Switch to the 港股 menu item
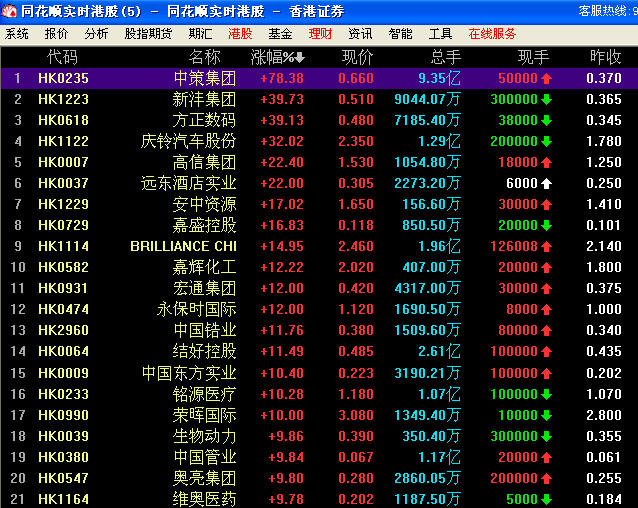Viewport: 638px width, 508px height. pos(240,33)
